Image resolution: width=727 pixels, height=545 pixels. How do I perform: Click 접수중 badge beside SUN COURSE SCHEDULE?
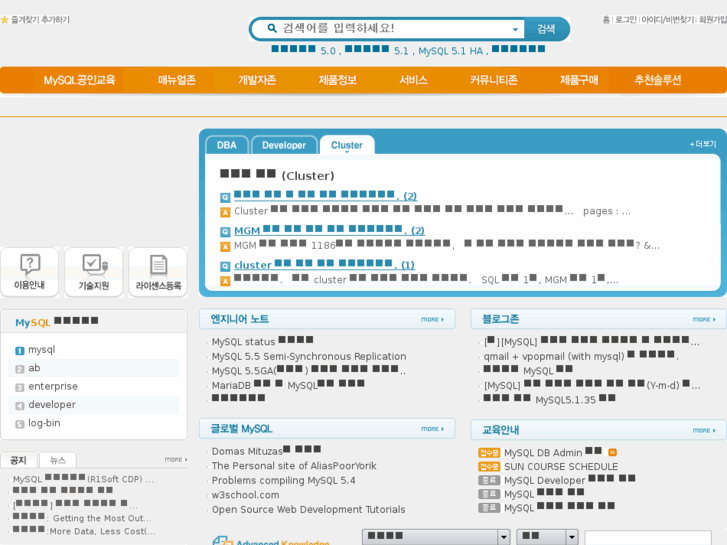(489, 467)
